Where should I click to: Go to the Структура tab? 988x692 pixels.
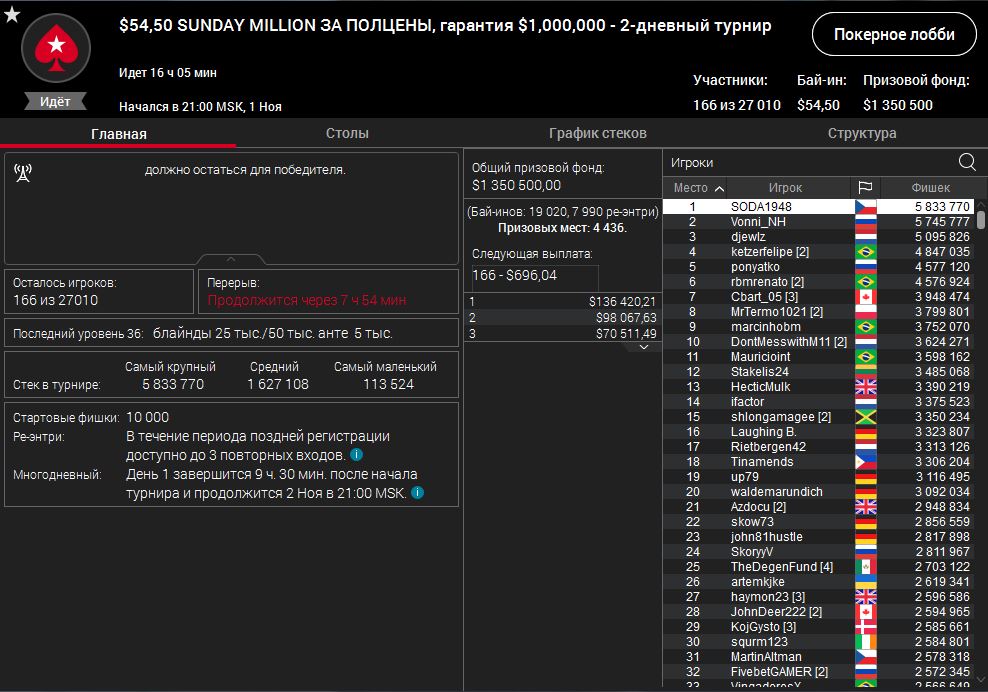(861, 133)
